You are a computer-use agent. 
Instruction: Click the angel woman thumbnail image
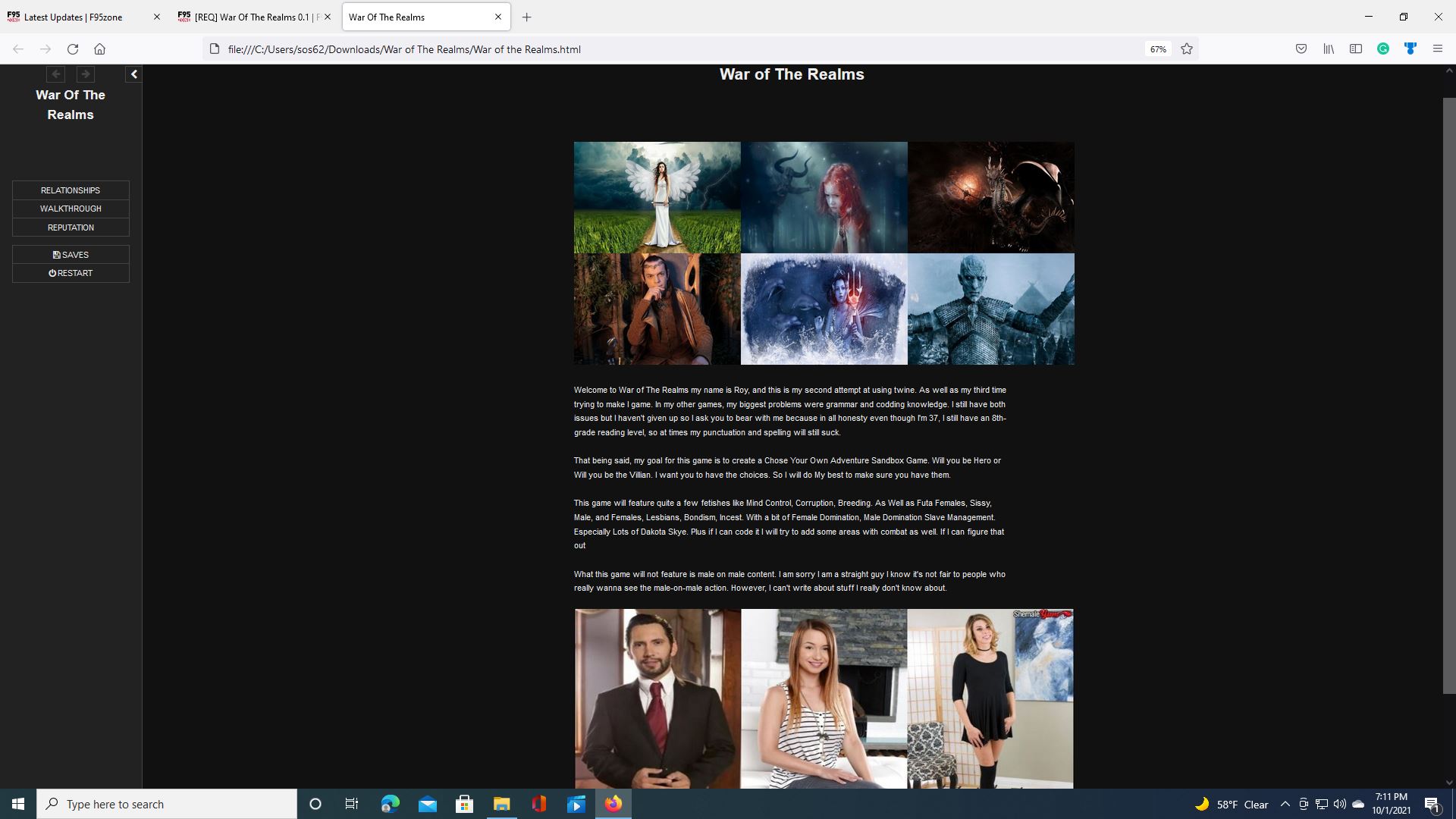coord(657,197)
